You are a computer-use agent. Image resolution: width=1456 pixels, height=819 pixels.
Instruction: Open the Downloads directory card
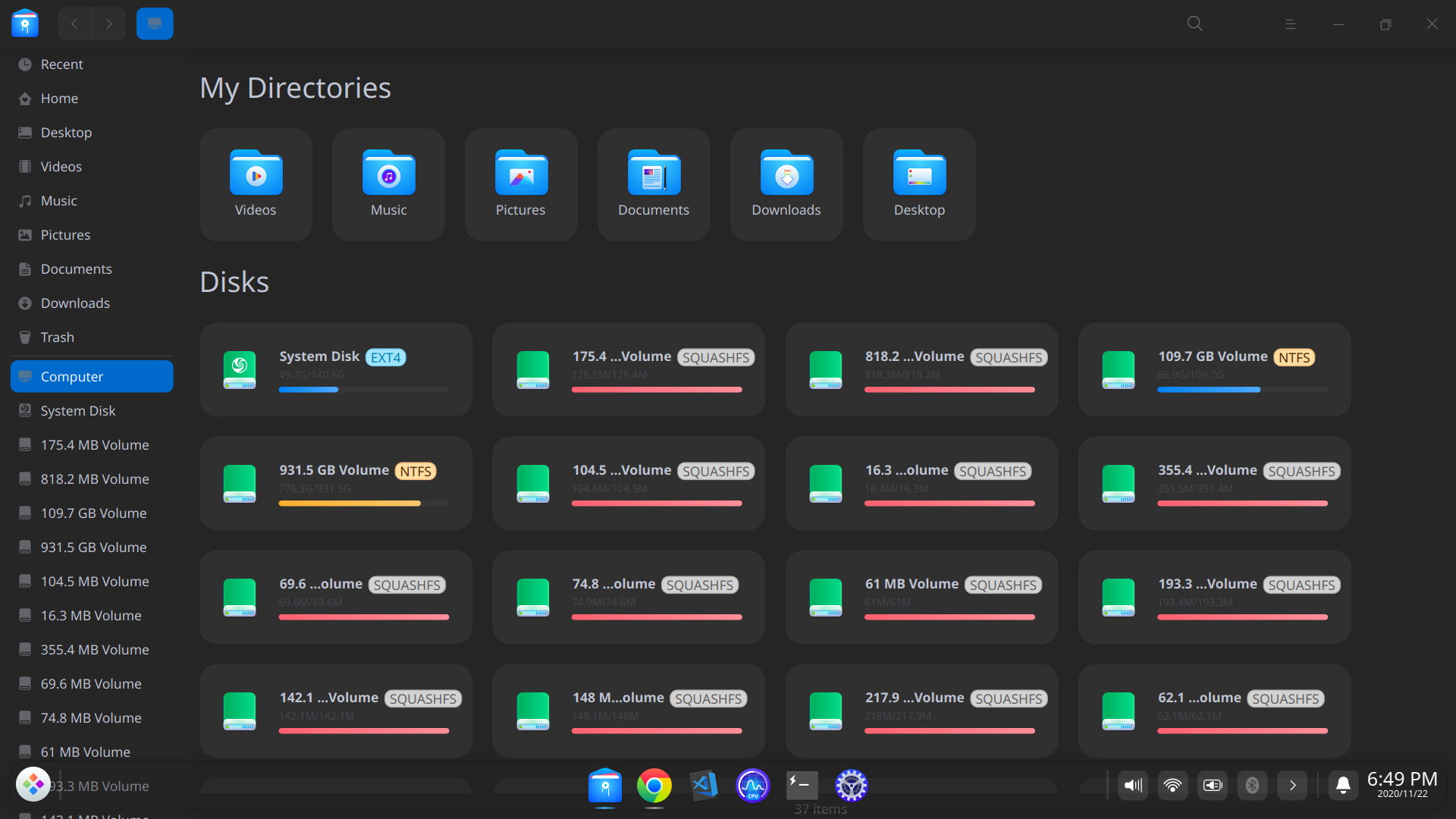click(786, 184)
